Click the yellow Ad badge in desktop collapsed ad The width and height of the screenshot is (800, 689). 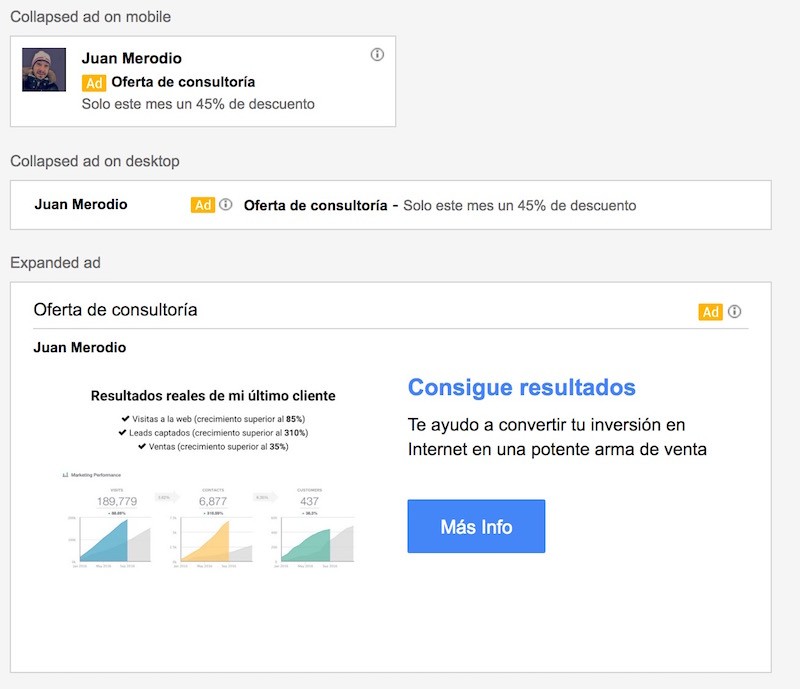coord(203,205)
